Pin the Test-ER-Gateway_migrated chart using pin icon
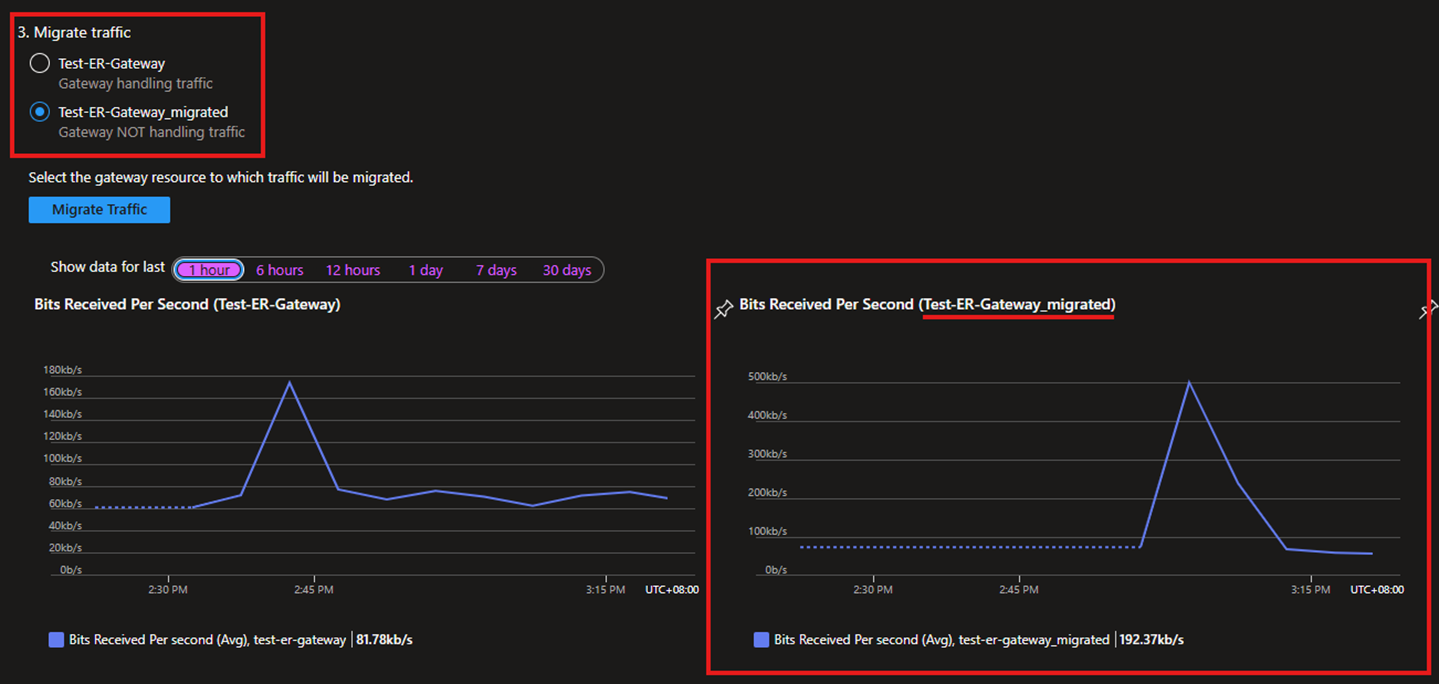Viewport: 1439px width, 684px height. click(723, 310)
